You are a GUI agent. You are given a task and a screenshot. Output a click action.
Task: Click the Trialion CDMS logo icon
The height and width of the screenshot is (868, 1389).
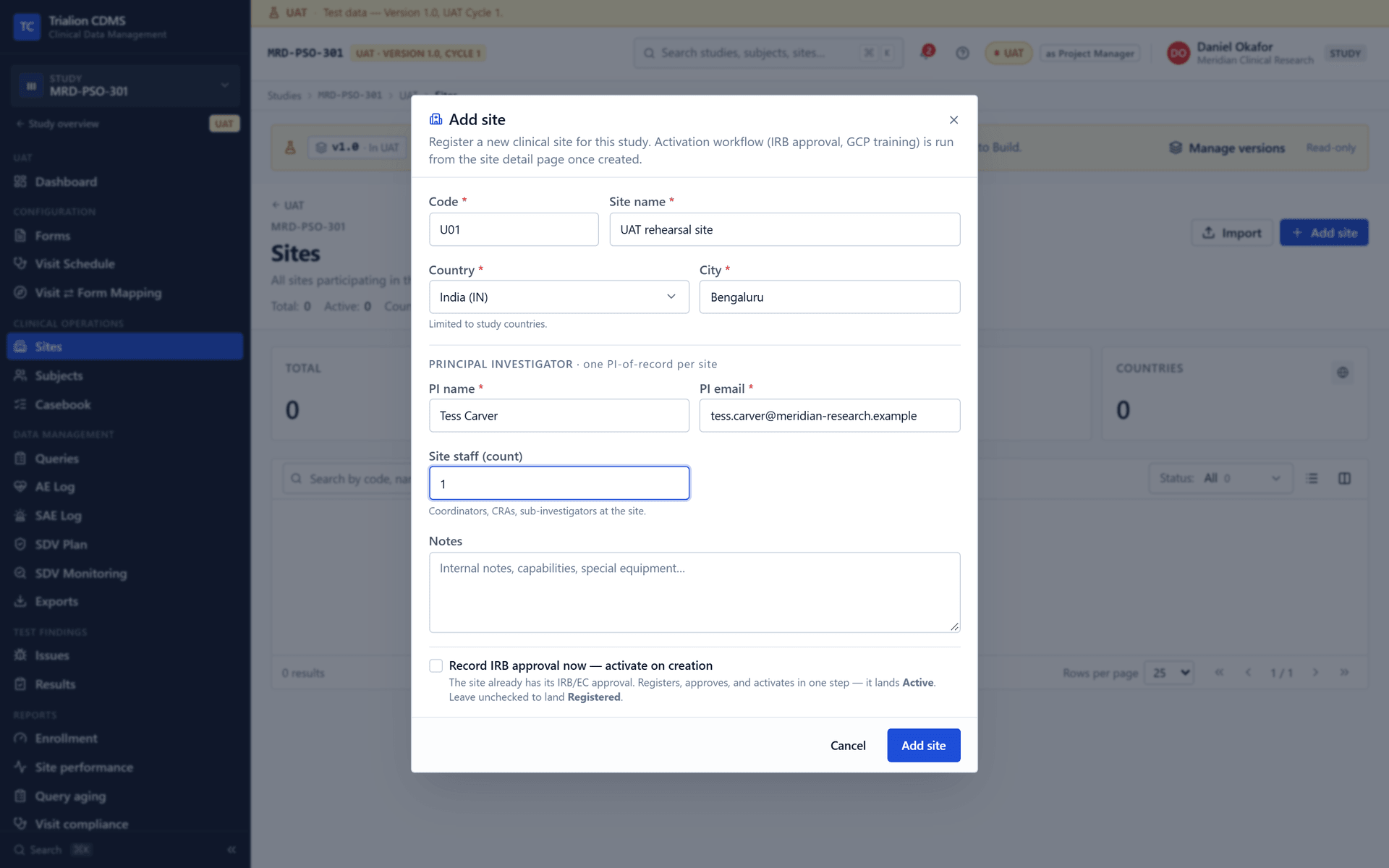point(27,27)
